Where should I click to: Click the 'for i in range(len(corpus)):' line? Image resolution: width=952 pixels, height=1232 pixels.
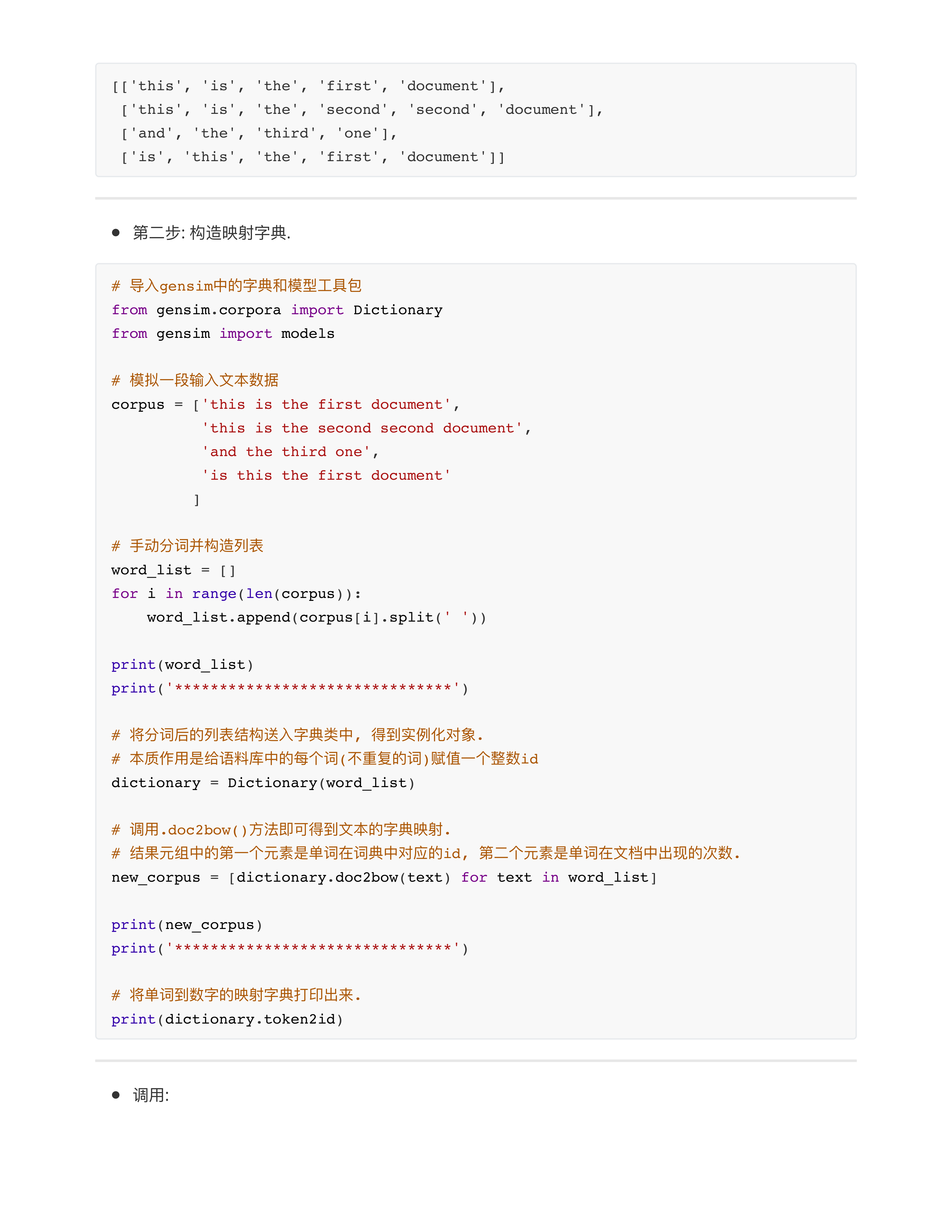pos(236,593)
